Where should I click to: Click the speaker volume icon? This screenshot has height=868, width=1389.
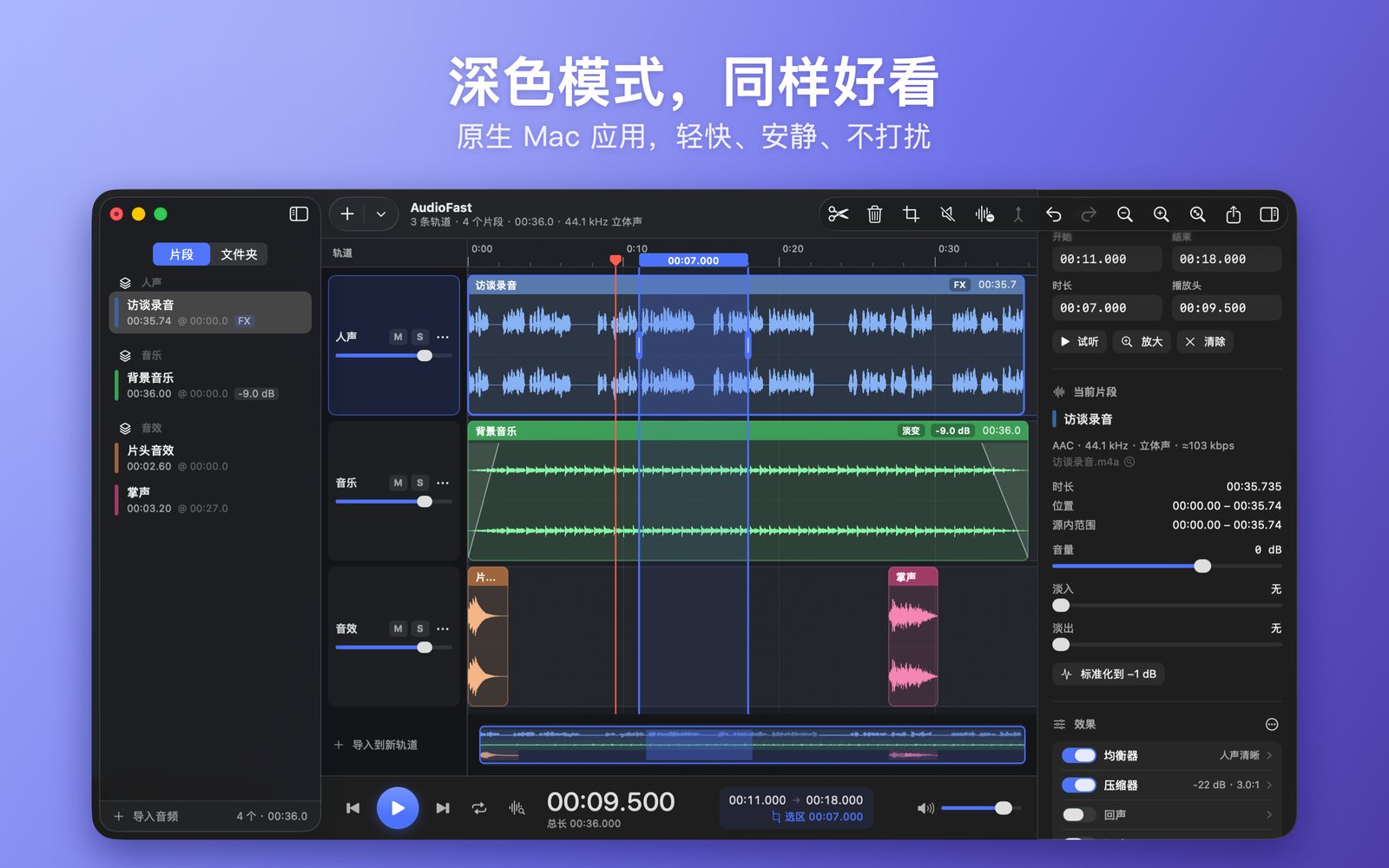(x=926, y=808)
